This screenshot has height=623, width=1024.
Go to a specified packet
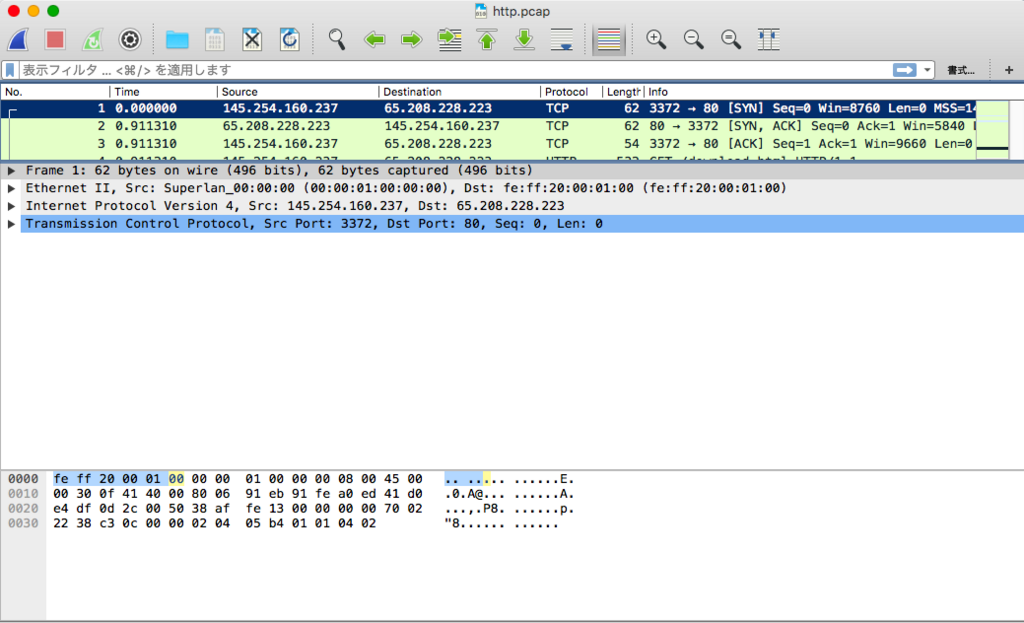(449, 40)
